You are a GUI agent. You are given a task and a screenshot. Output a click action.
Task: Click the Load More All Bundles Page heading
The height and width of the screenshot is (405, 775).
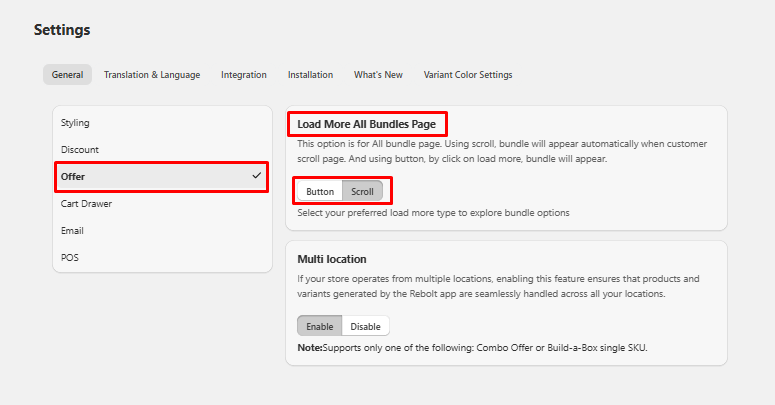click(366, 124)
